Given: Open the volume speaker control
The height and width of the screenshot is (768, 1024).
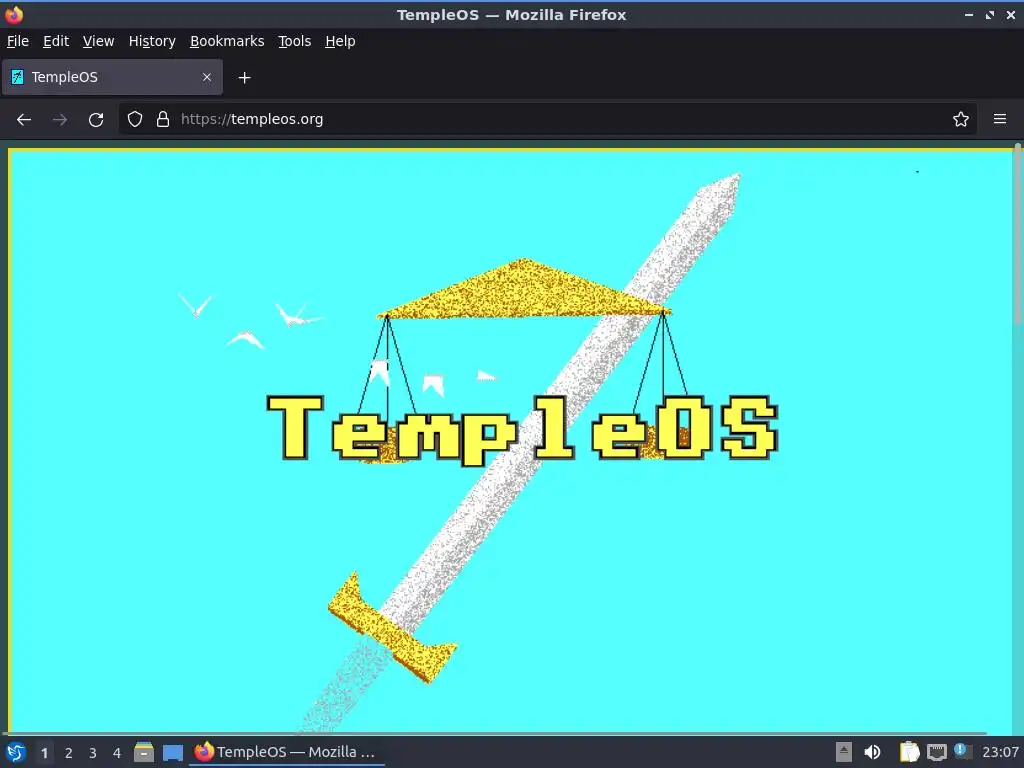Looking at the screenshot, I should (x=872, y=752).
